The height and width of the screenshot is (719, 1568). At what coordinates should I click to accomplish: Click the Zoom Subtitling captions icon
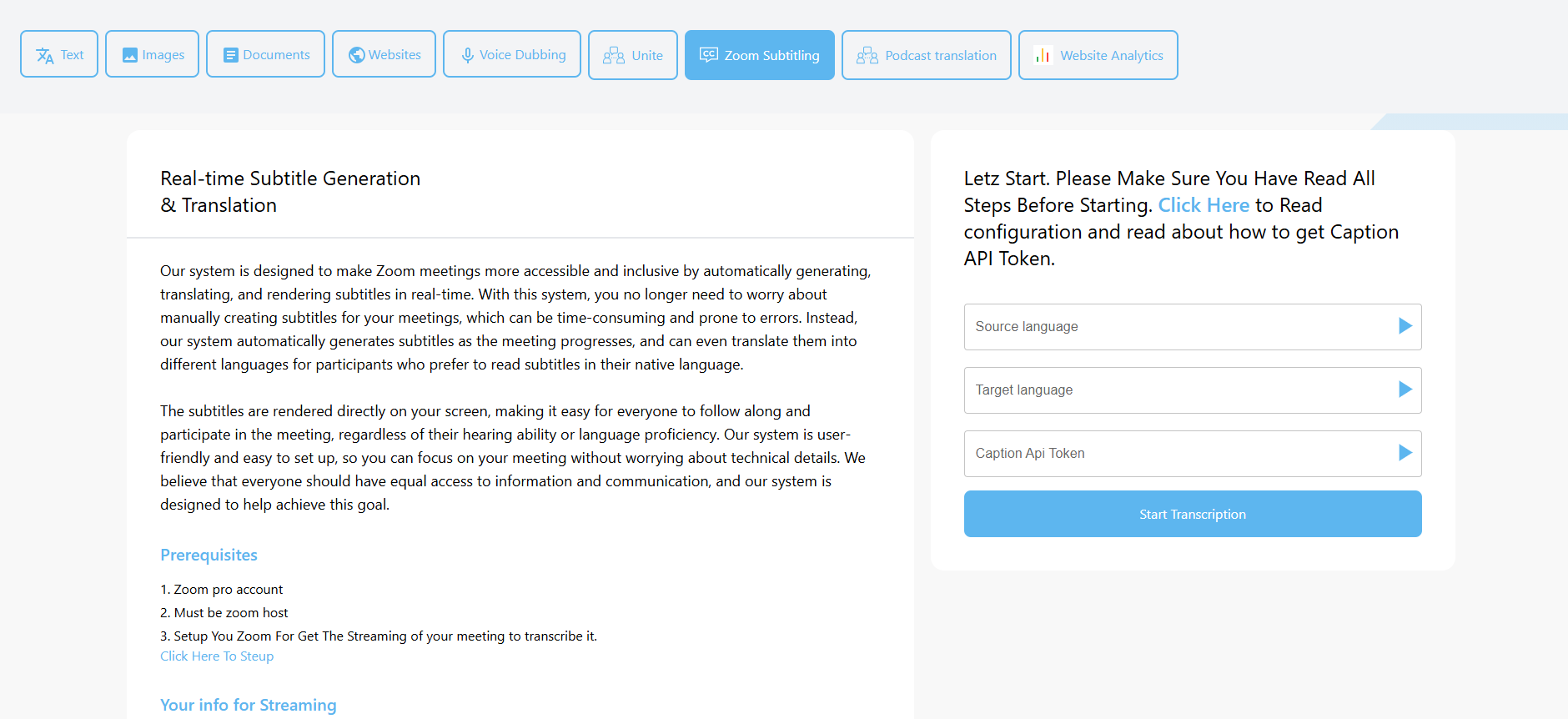pos(709,55)
